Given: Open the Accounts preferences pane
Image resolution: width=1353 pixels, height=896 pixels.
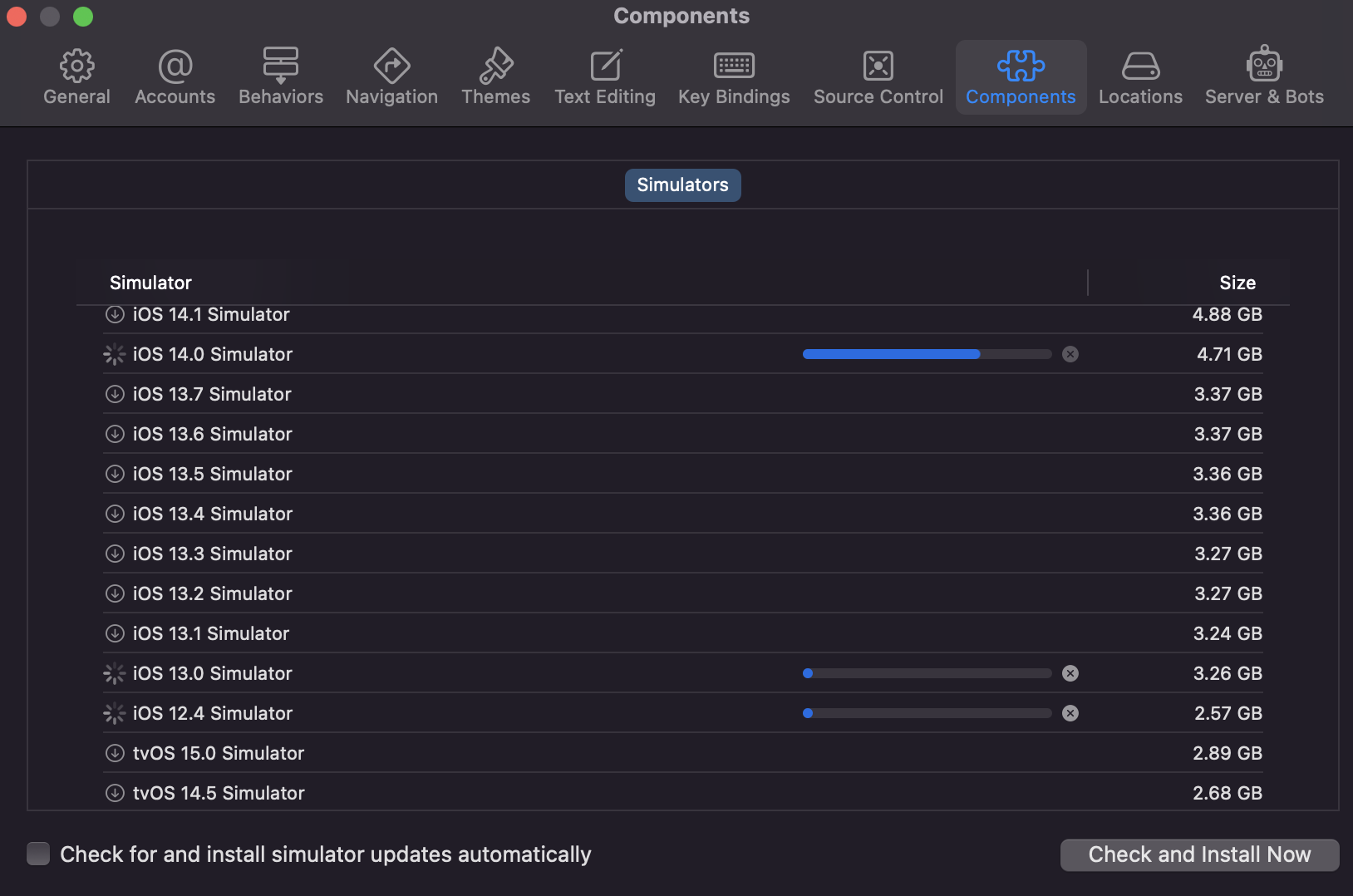Looking at the screenshot, I should 175,77.
